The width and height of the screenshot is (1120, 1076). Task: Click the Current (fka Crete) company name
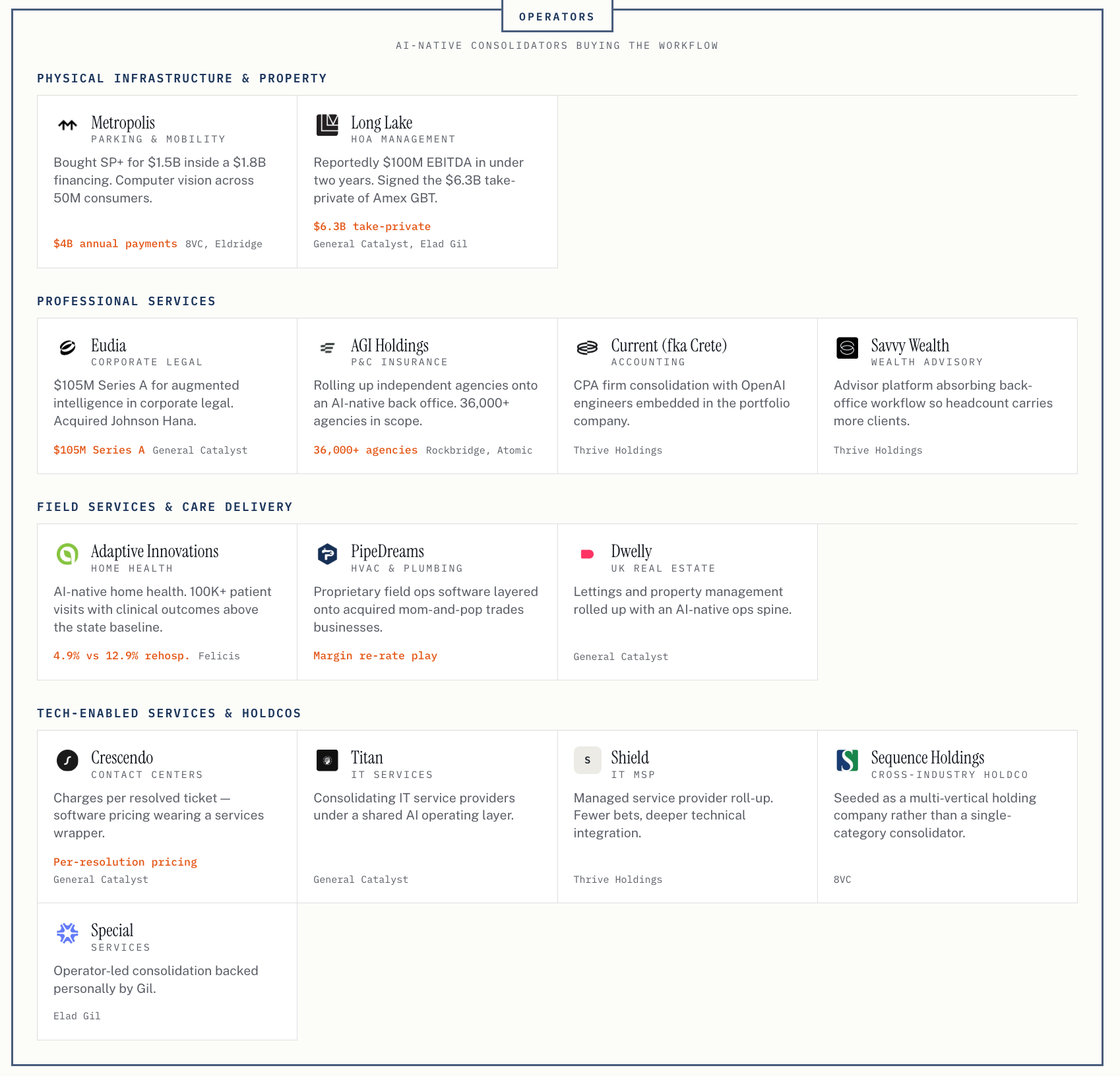[x=669, y=345]
